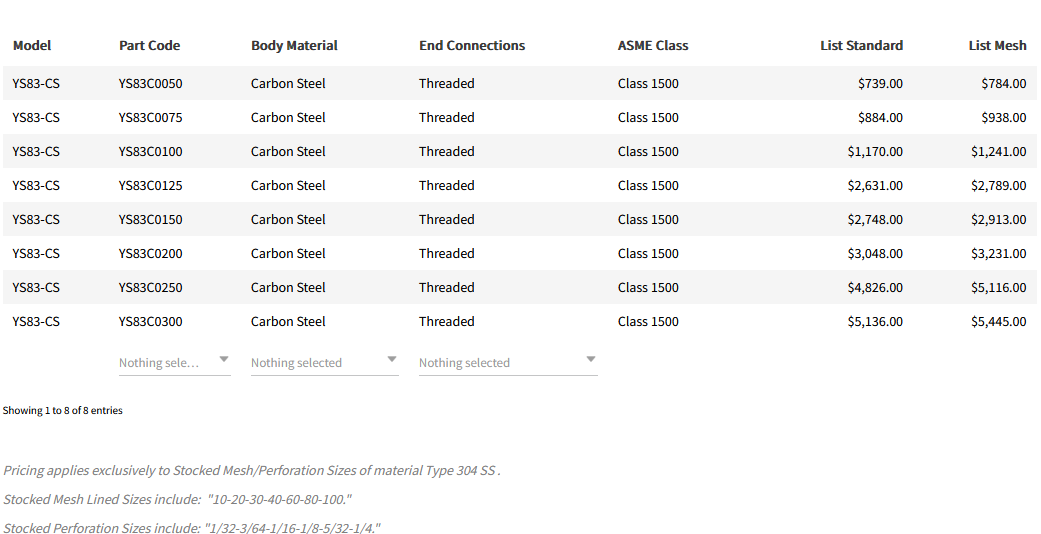1041x534 pixels.
Task: Click the YS83C0300 part code cell
Action: pyautogui.click(x=150, y=321)
